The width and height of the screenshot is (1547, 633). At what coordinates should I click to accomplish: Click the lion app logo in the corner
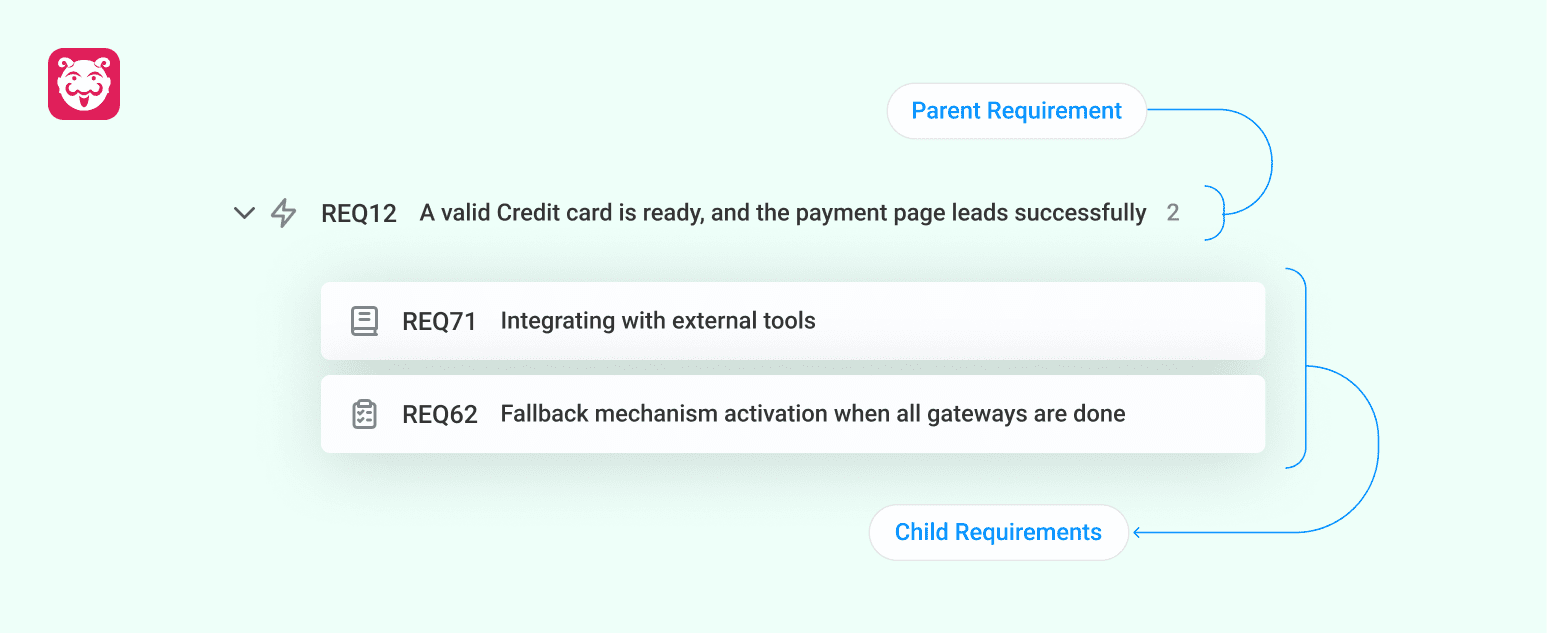point(84,84)
